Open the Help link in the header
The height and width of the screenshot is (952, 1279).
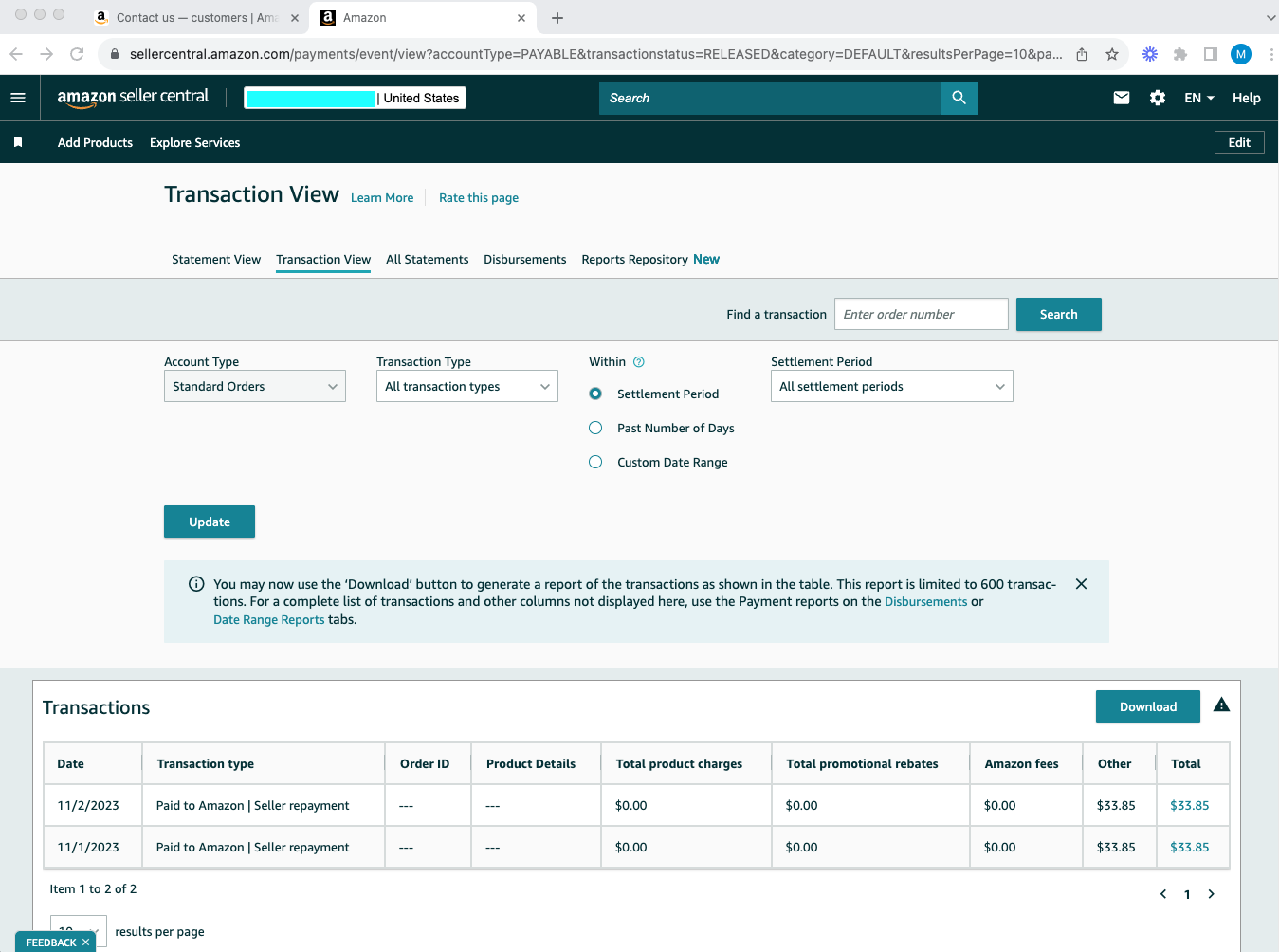[1247, 98]
